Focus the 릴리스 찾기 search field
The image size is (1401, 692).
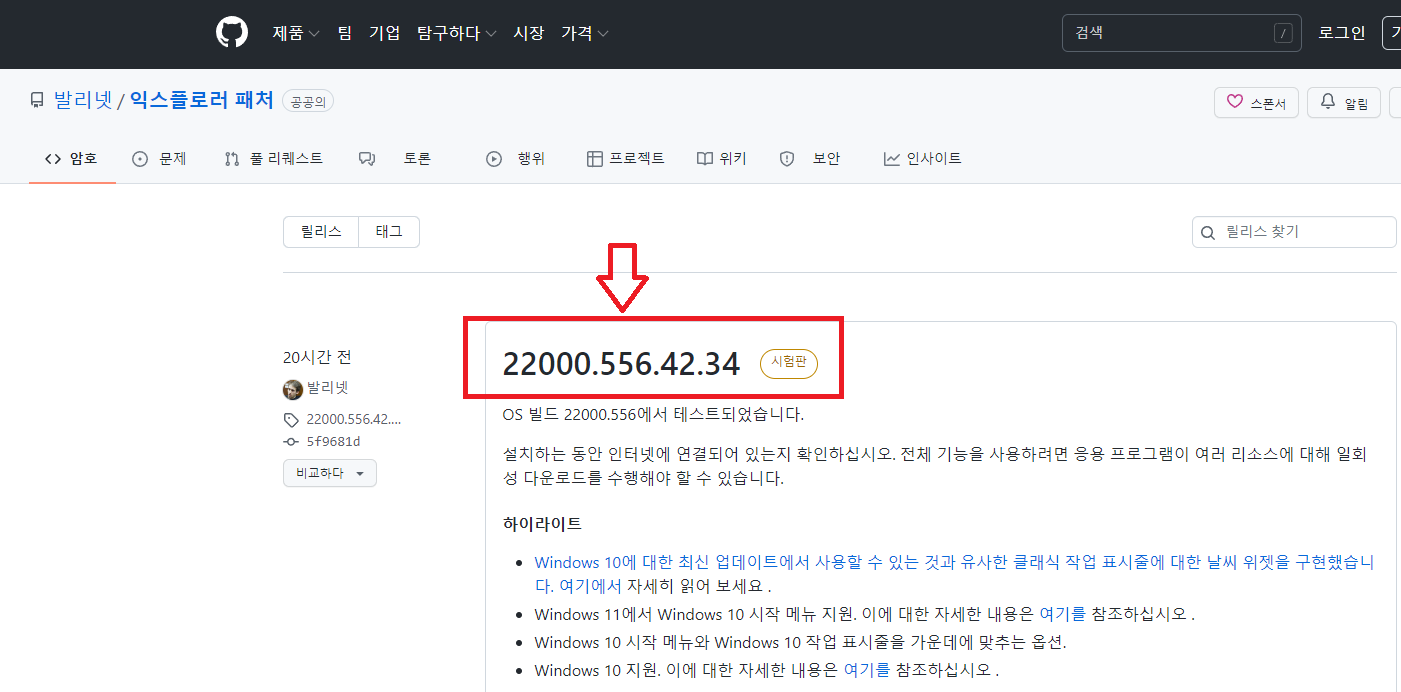pos(1294,232)
